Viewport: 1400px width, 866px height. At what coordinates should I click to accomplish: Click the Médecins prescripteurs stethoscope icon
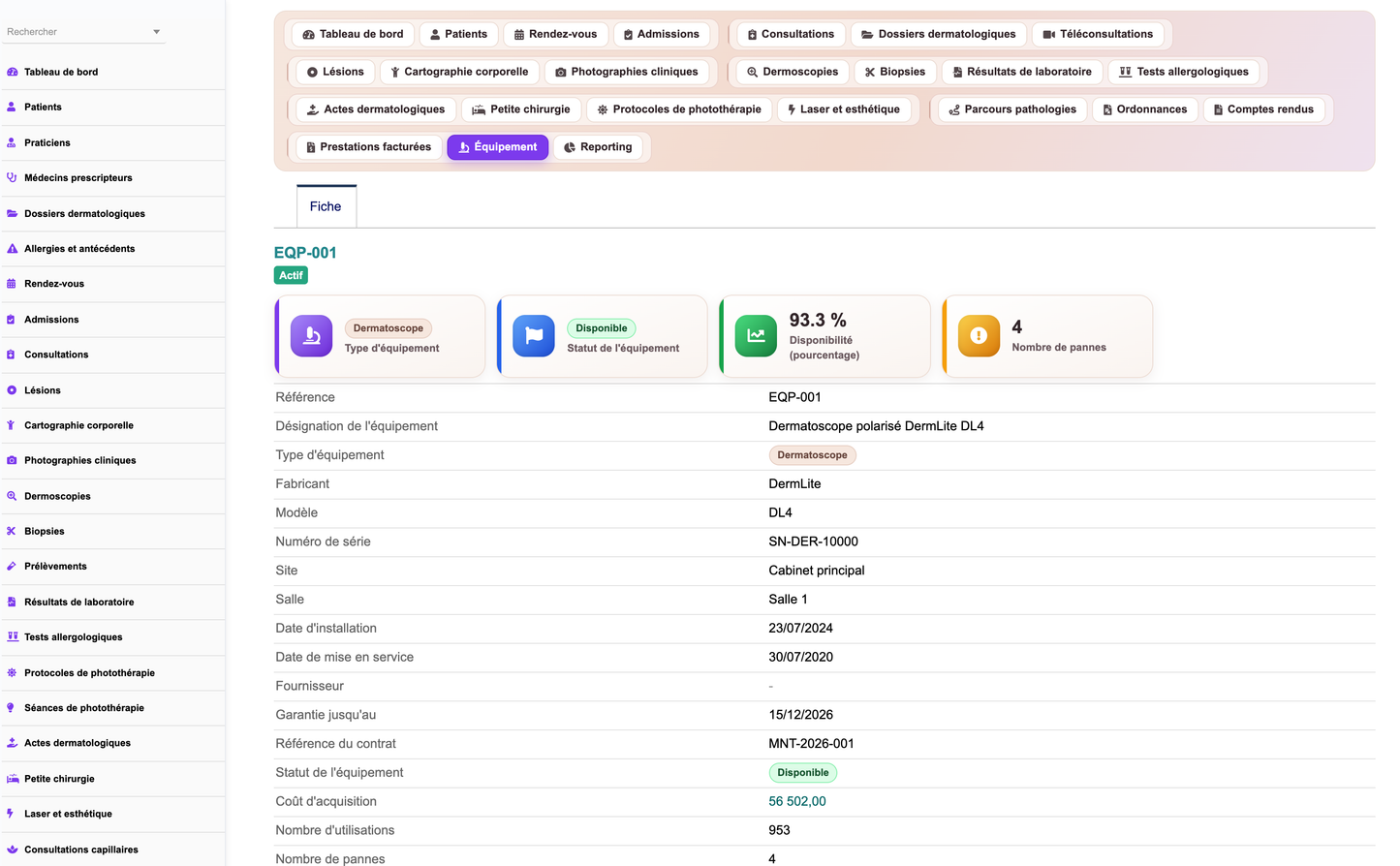click(12, 178)
